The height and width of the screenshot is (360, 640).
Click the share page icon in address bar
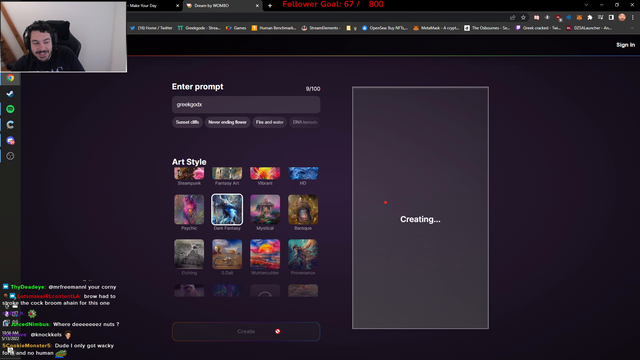(512, 17)
